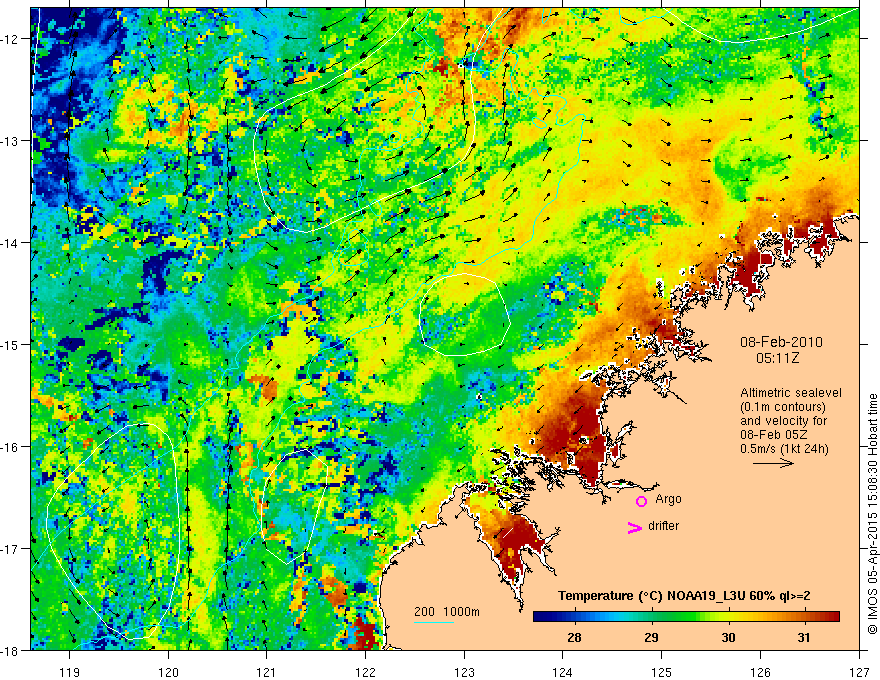Click the '200 1000m' depth label
The image size is (880, 680).
pyautogui.click(x=447, y=612)
